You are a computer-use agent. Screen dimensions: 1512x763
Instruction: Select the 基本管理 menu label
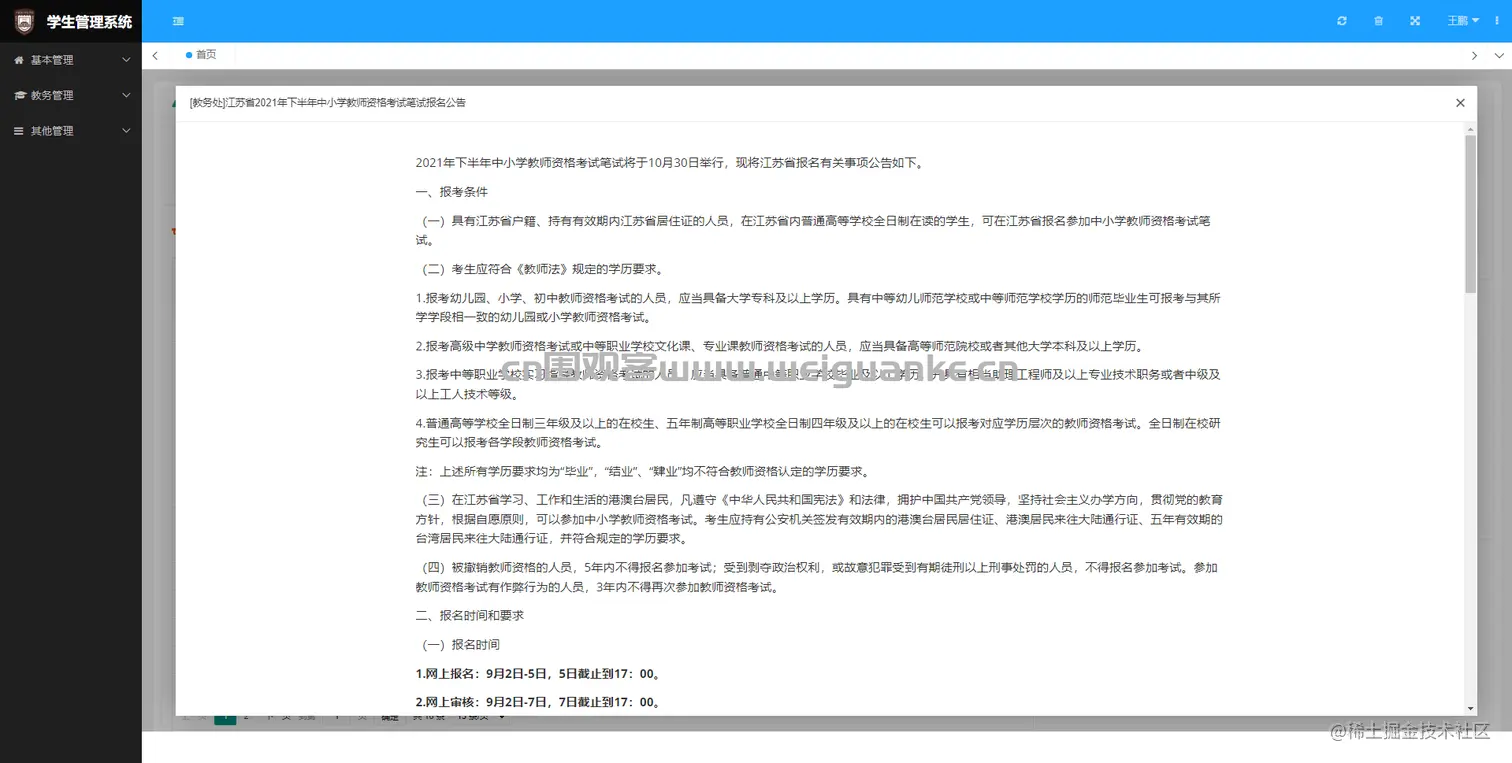click(52, 60)
